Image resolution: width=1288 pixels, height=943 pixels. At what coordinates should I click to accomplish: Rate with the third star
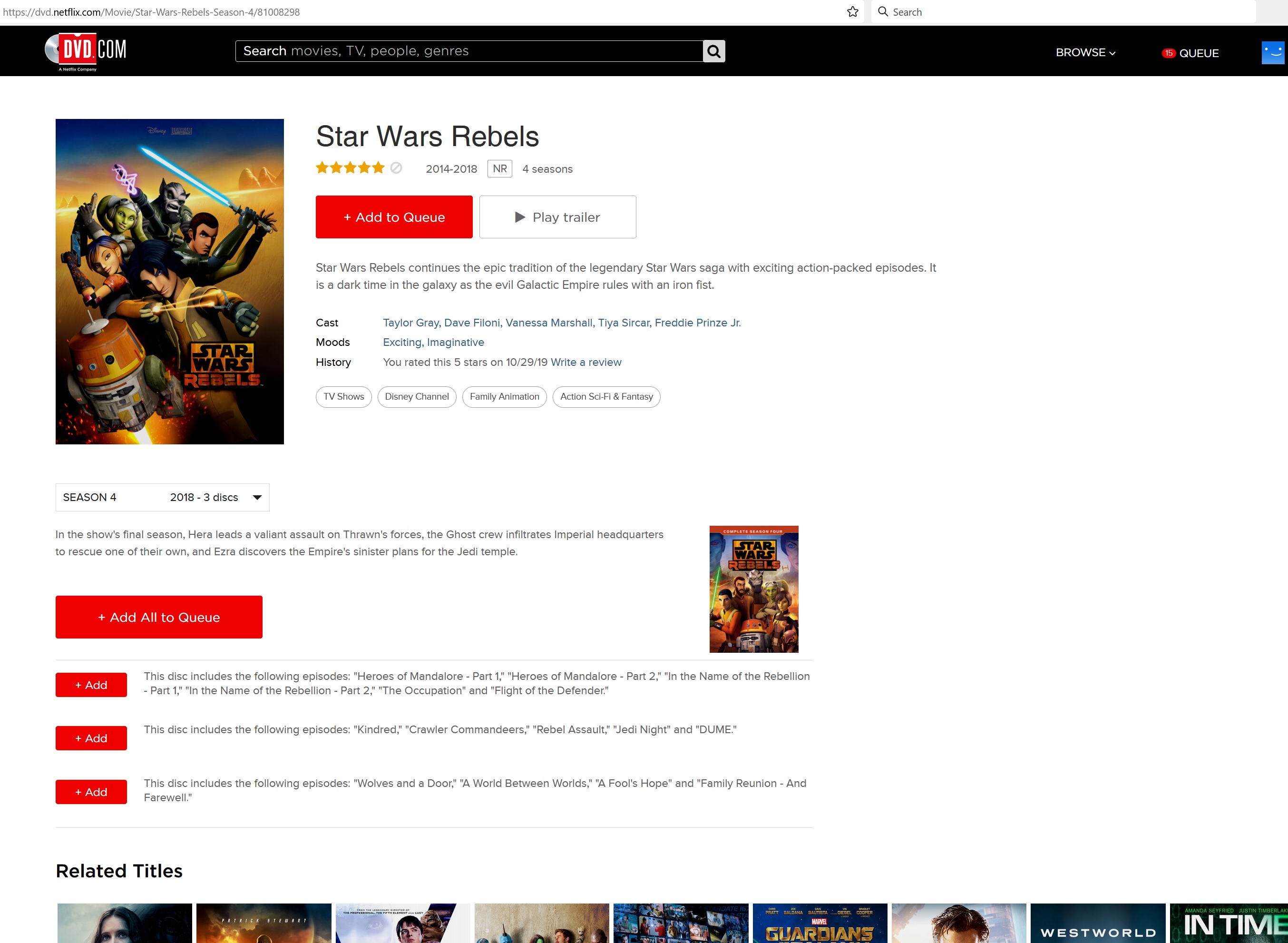point(351,168)
